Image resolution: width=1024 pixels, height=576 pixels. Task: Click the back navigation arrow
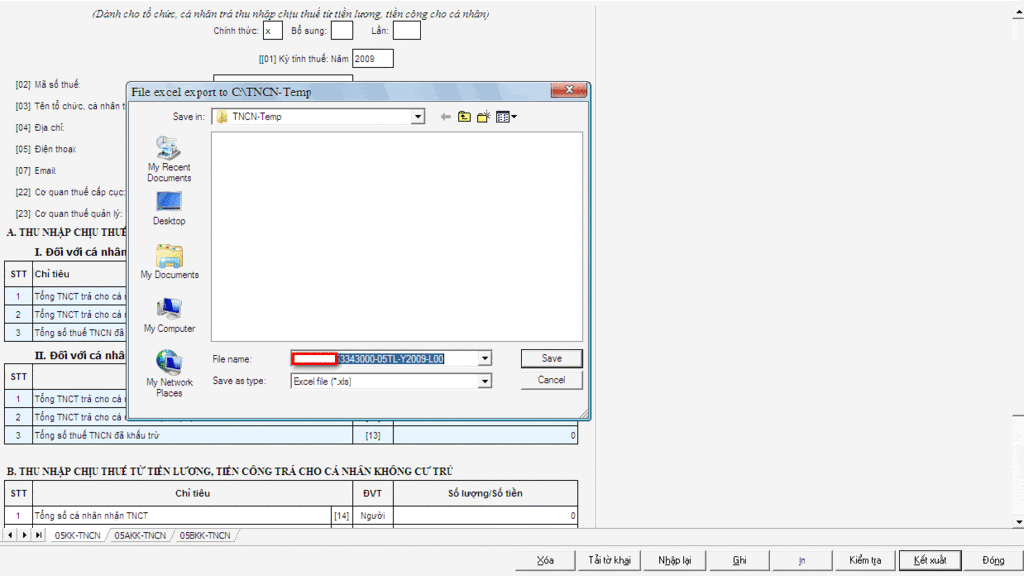[x=445, y=117]
